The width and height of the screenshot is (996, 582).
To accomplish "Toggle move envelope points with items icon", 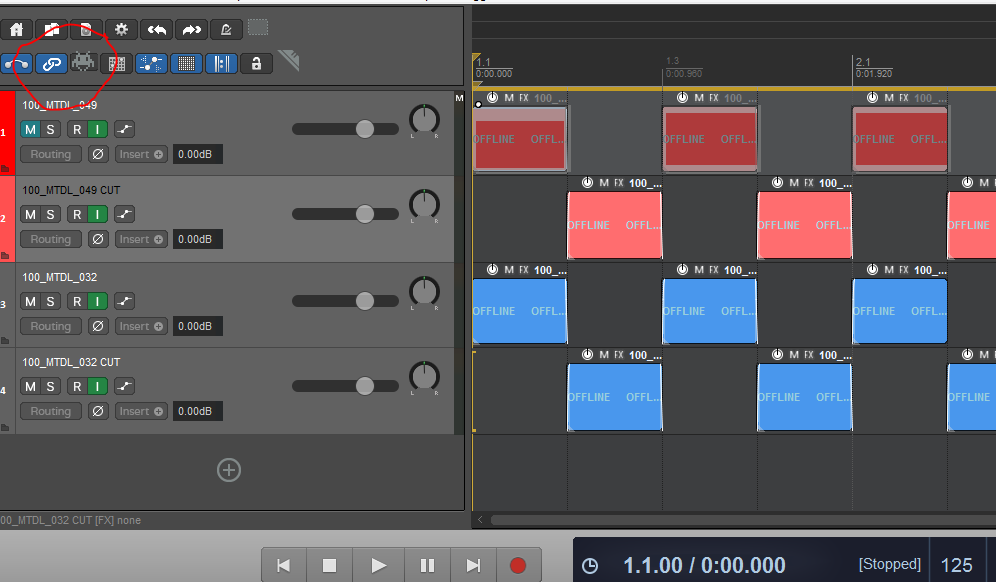I will 151,64.
